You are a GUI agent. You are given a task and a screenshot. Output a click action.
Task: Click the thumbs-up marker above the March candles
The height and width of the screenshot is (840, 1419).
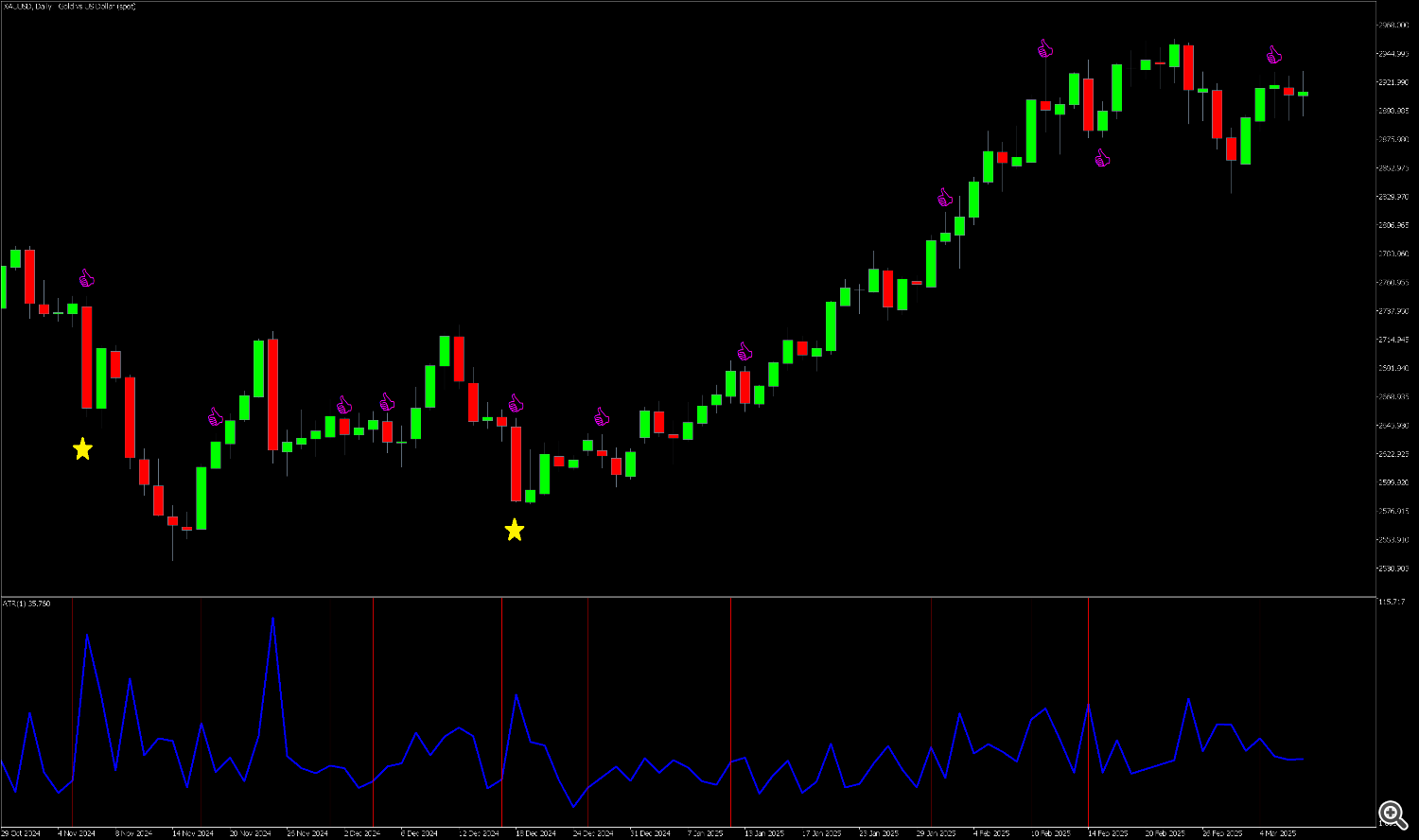(1274, 55)
